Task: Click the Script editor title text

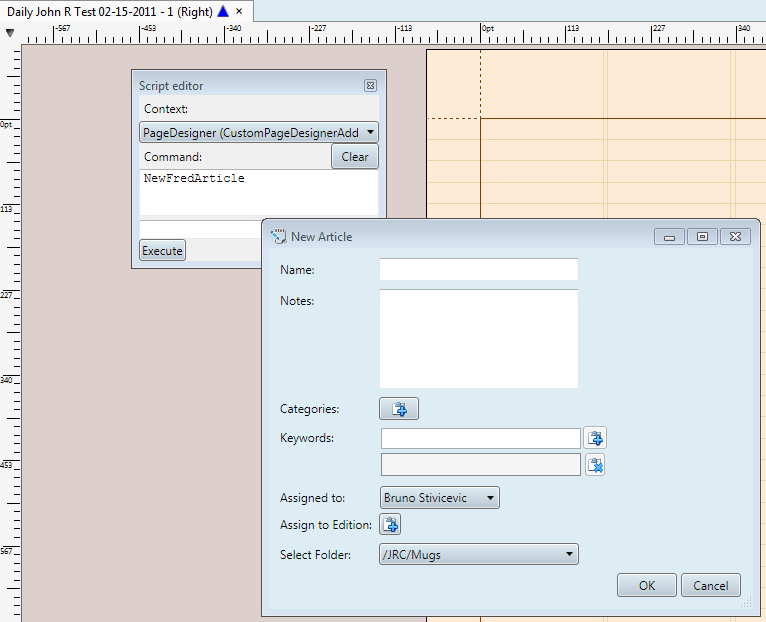Action: pos(171,86)
